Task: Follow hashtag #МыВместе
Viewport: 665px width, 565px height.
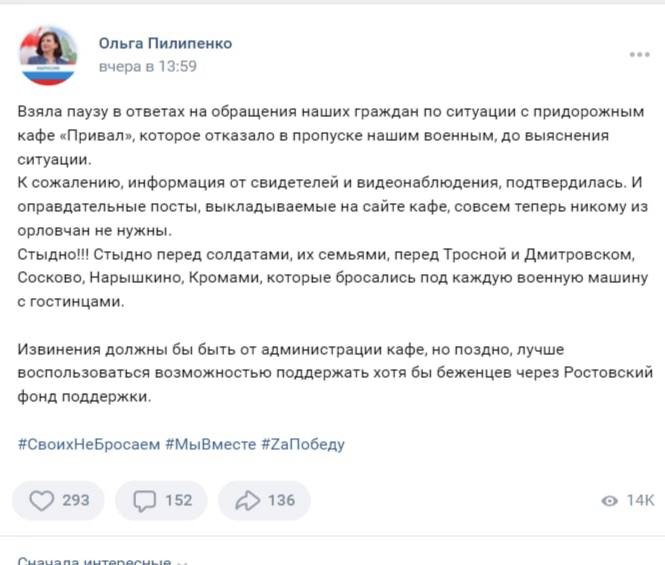Action: click(x=211, y=445)
